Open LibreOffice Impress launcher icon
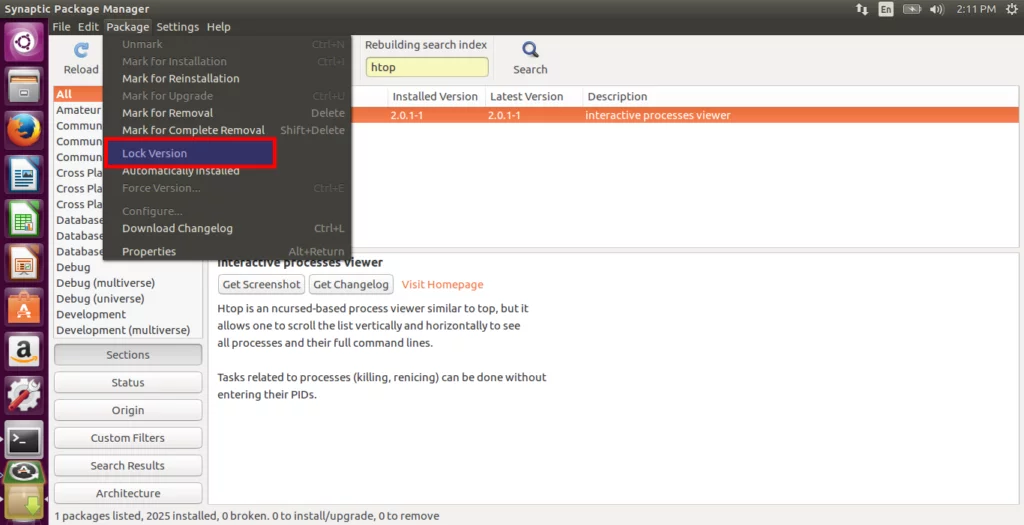Image resolution: width=1024 pixels, height=525 pixels. click(24, 263)
